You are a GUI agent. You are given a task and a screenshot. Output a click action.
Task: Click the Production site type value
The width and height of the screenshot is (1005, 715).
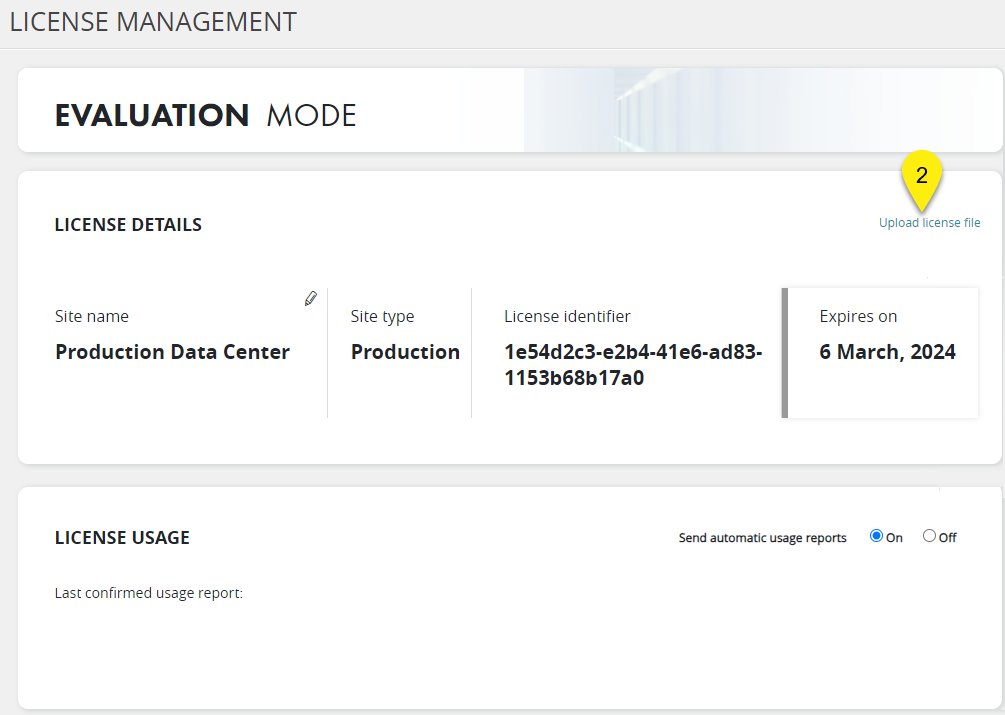pyautogui.click(x=405, y=352)
